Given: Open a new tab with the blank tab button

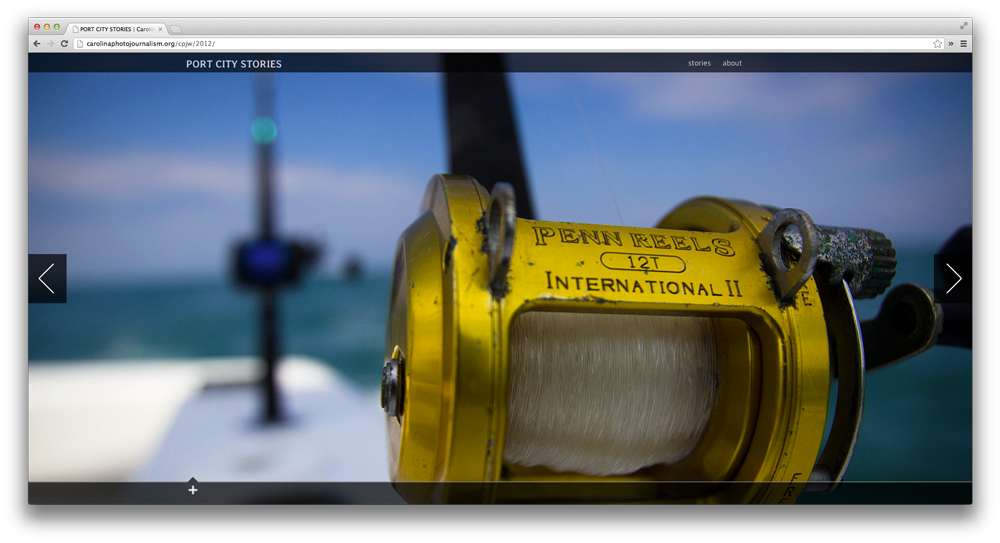Looking at the screenshot, I should click(x=175, y=29).
